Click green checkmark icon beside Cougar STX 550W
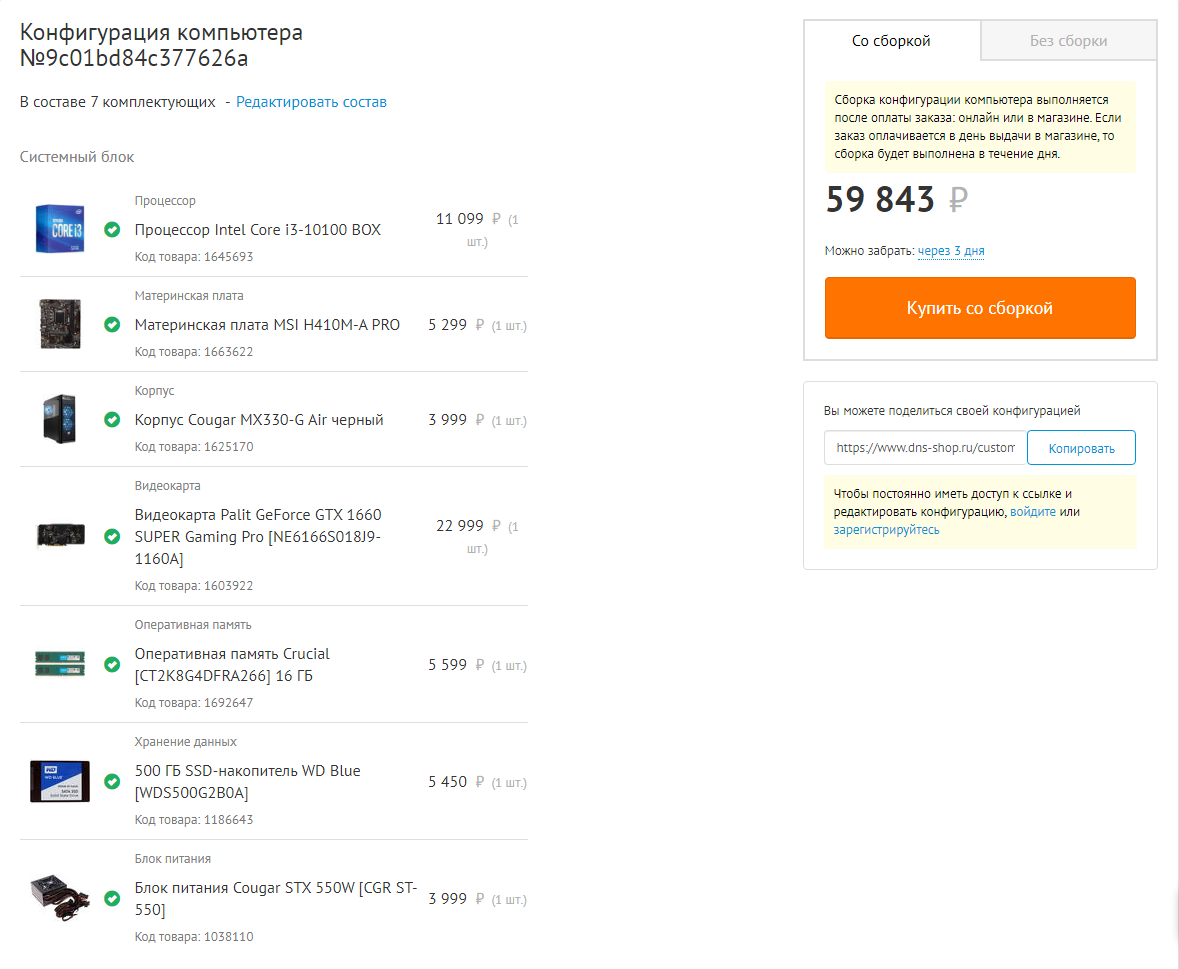1179x969 pixels. tap(112, 899)
